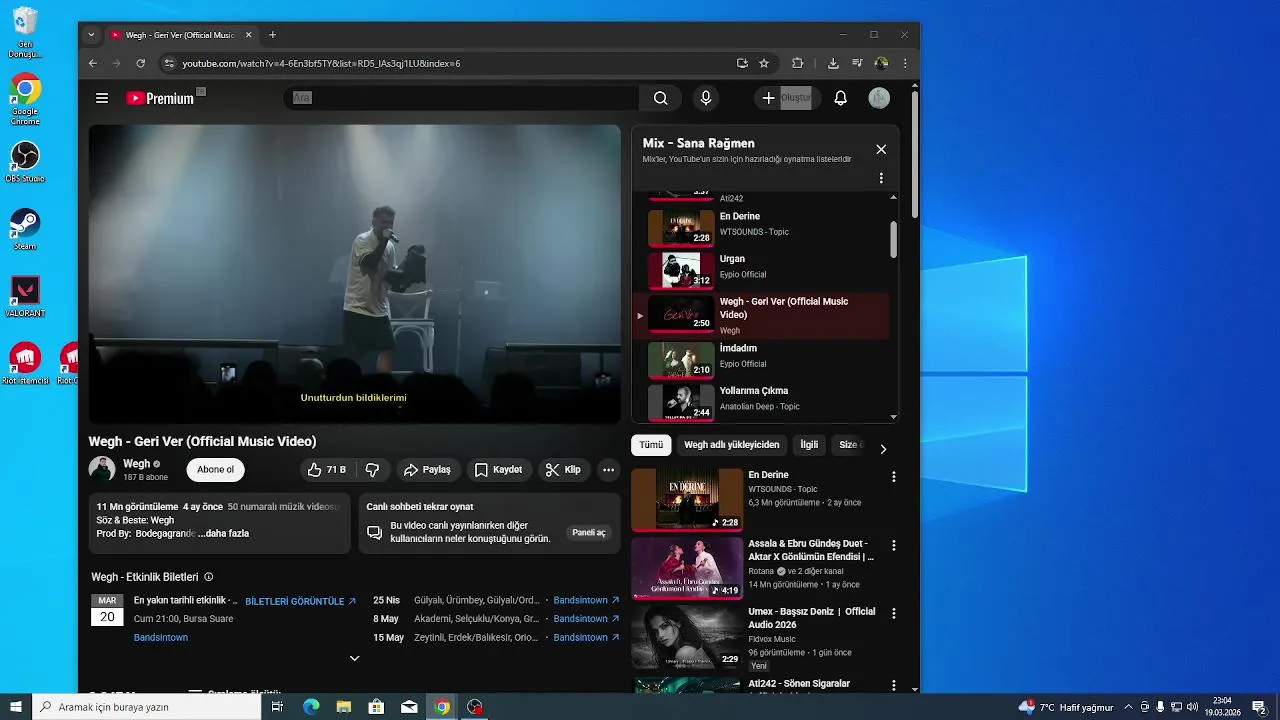View site information in address bar
This screenshot has width=1280, height=720.
[x=169, y=63]
